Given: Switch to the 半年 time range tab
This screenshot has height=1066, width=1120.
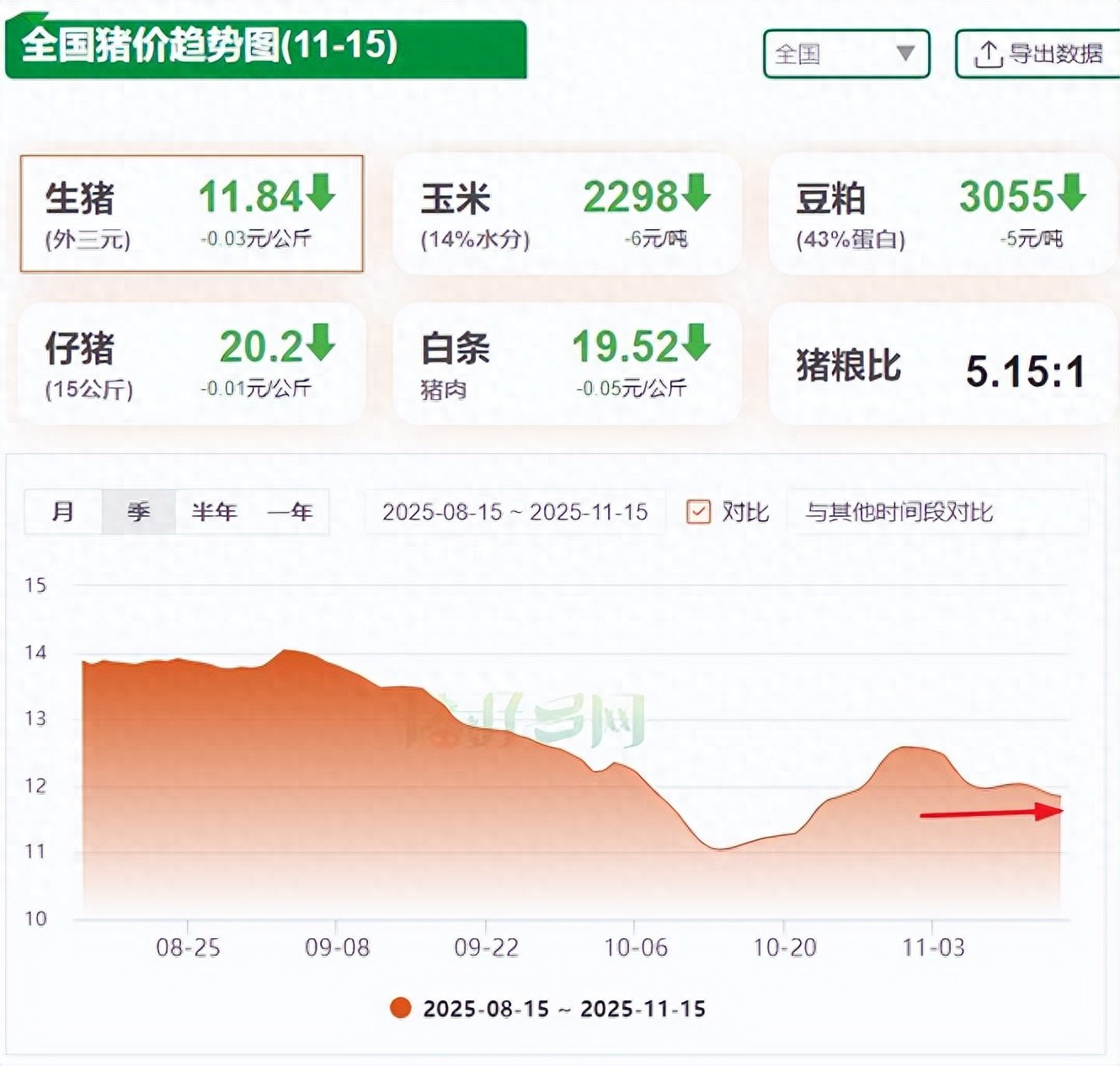Looking at the screenshot, I should pyautogui.click(x=214, y=512).
